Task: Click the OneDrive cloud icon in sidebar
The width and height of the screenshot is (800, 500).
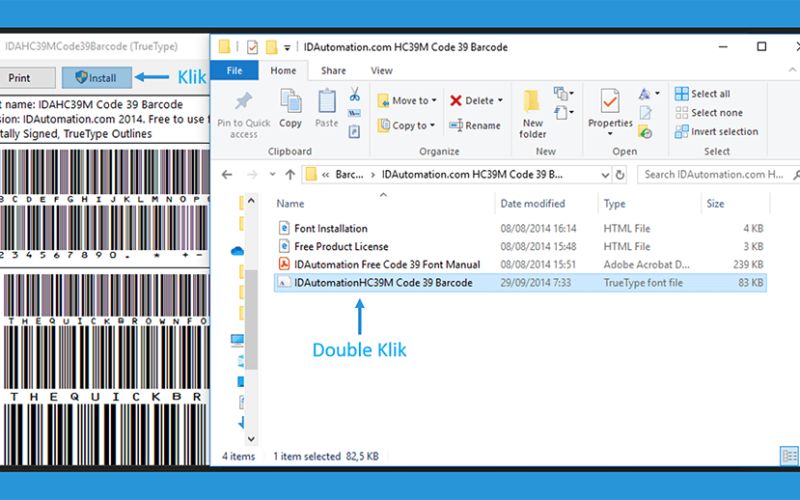Action: tap(237, 251)
